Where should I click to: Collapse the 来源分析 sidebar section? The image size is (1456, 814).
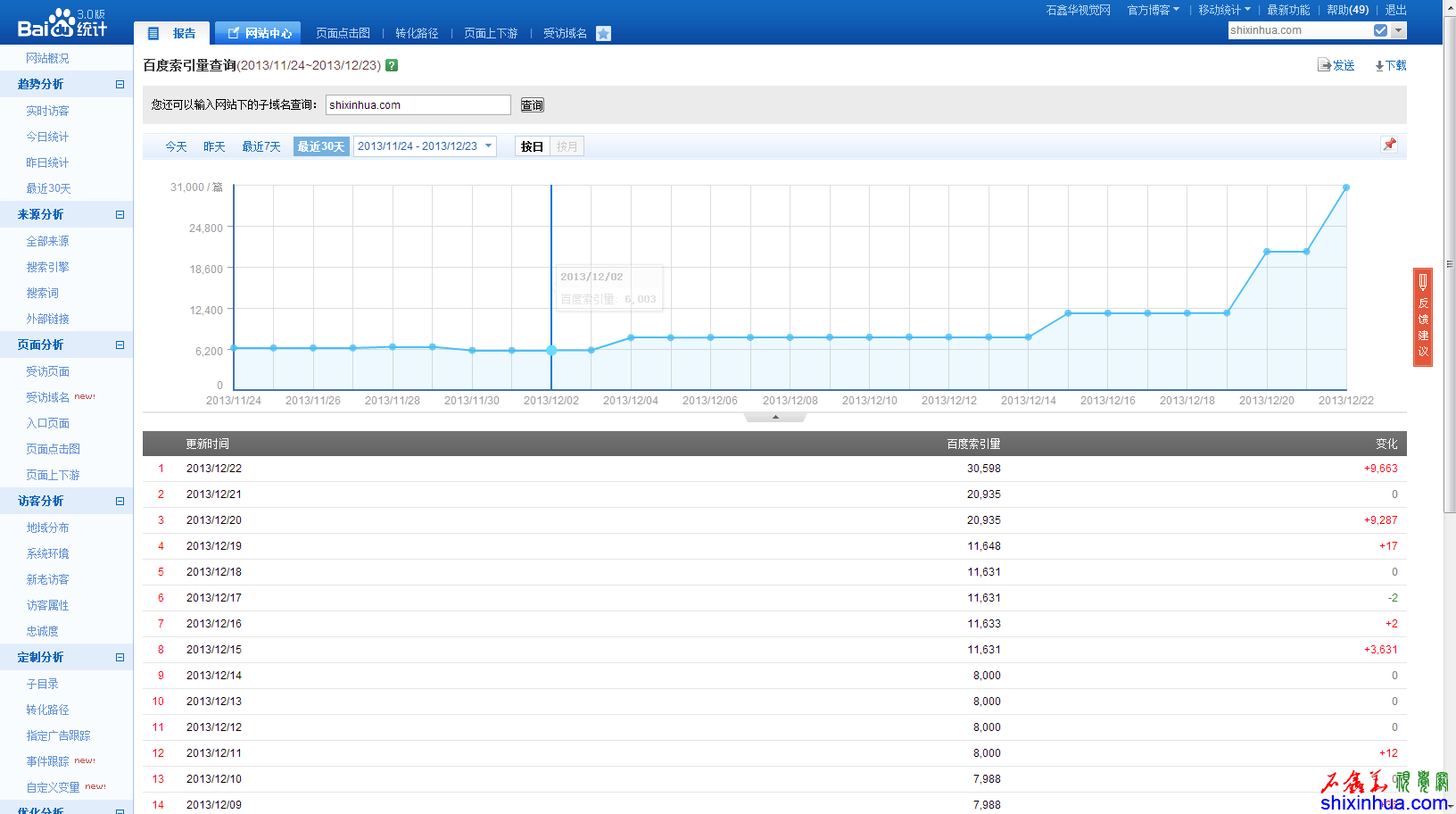tap(120, 215)
